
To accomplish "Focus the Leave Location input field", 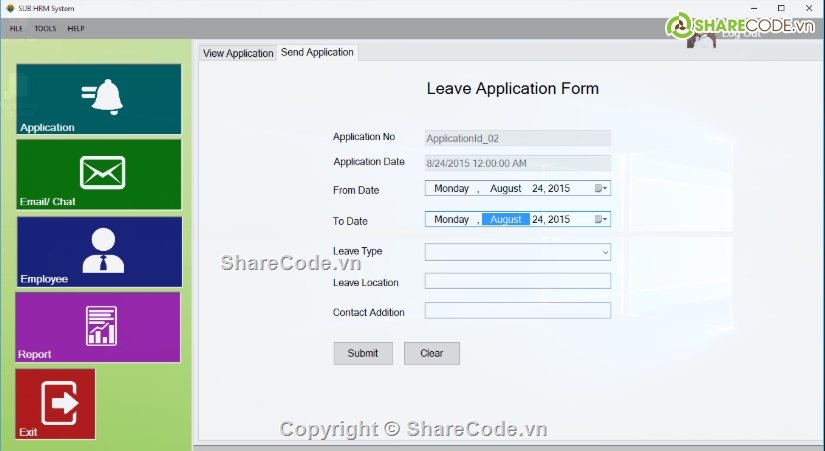I will pos(518,280).
